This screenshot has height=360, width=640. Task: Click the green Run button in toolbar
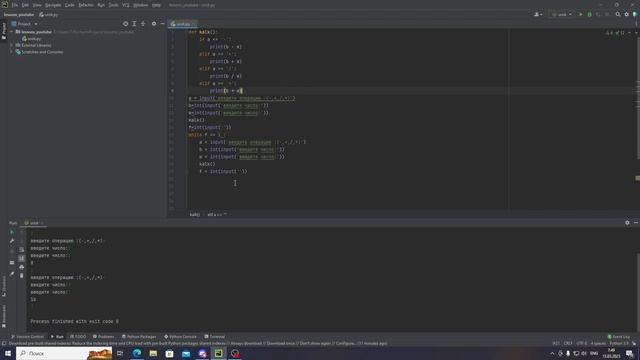click(581, 15)
